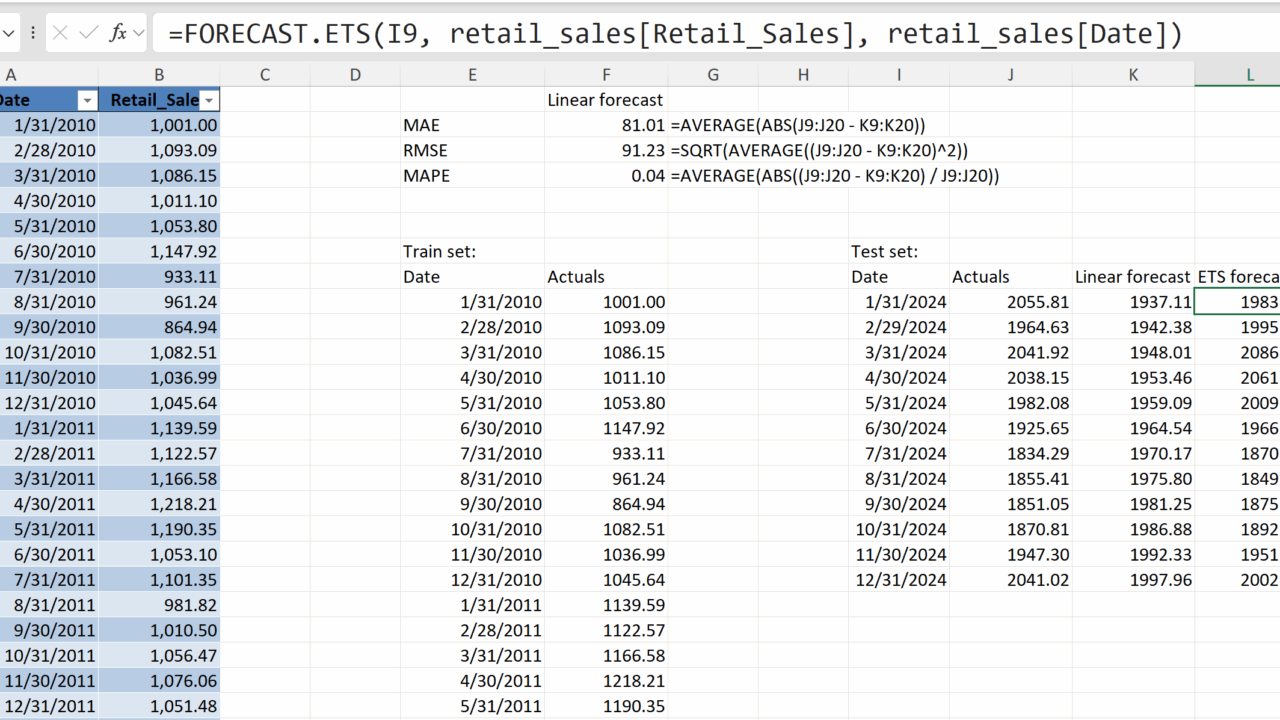The height and width of the screenshot is (720, 1280).
Task: Open the Retail_Sales column filter dropdown
Action: point(209,100)
